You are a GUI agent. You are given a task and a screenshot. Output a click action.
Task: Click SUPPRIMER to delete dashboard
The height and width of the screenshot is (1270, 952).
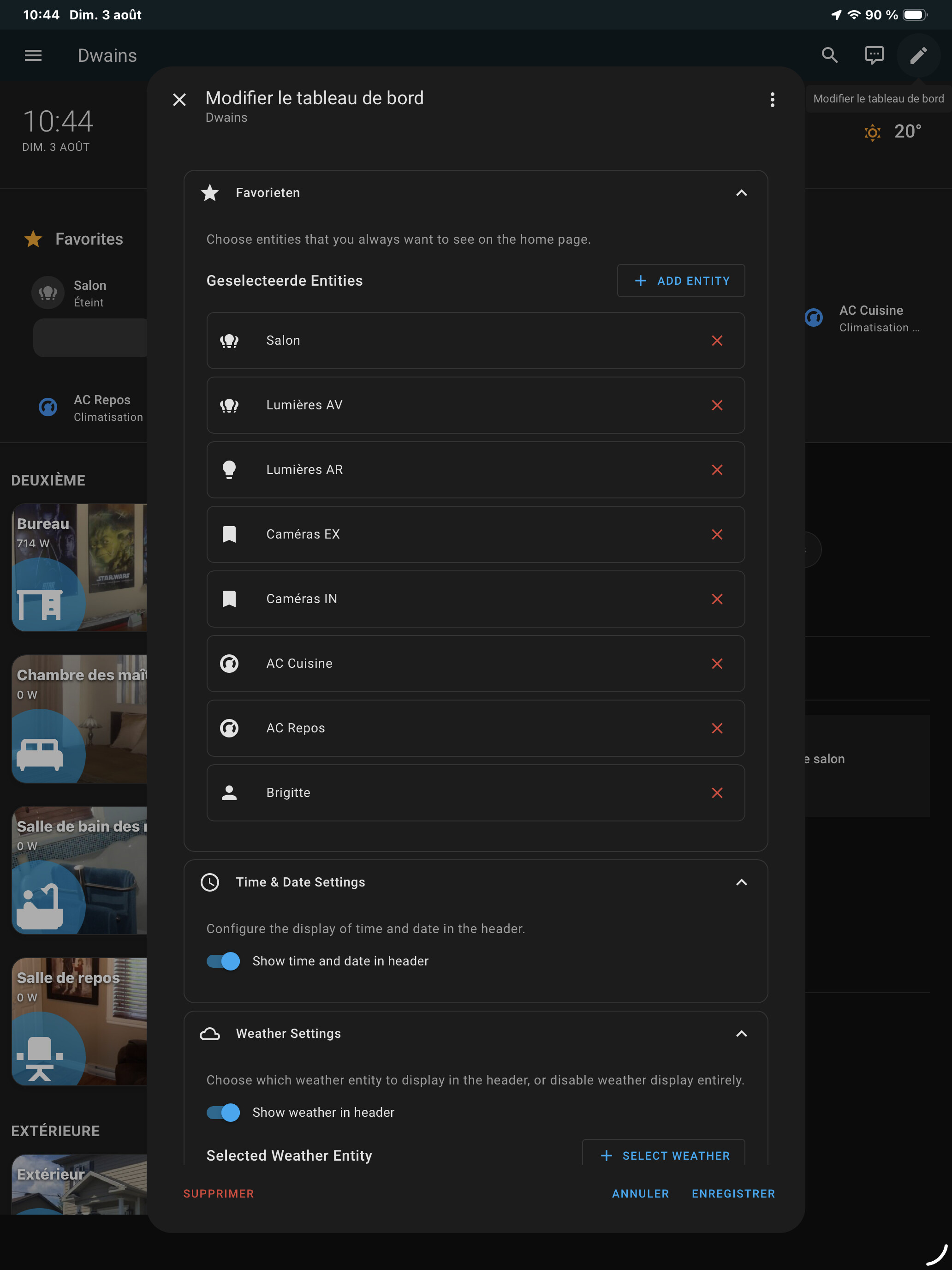pyautogui.click(x=219, y=1194)
